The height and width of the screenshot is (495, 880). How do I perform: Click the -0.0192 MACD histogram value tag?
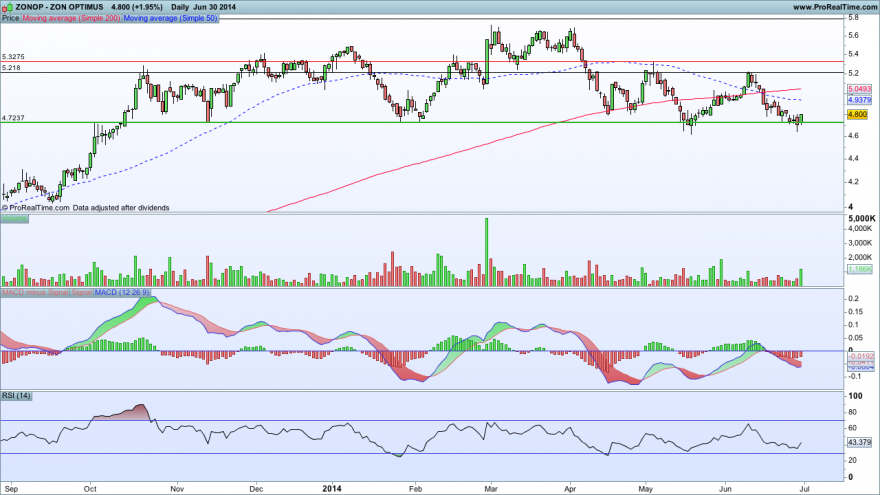[x=860, y=356]
